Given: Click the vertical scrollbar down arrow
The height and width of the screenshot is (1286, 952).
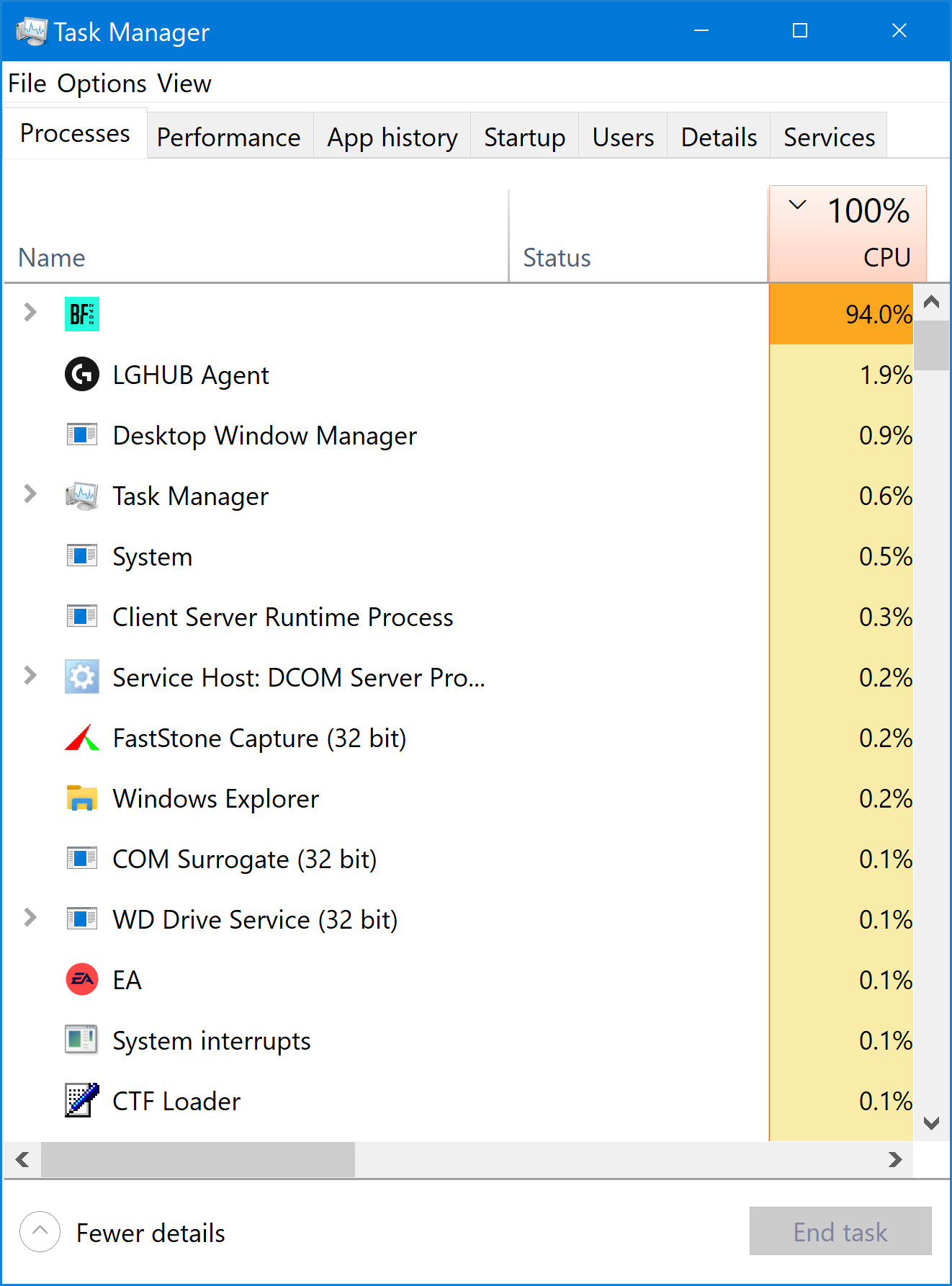Looking at the screenshot, I should click(x=931, y=1123).
